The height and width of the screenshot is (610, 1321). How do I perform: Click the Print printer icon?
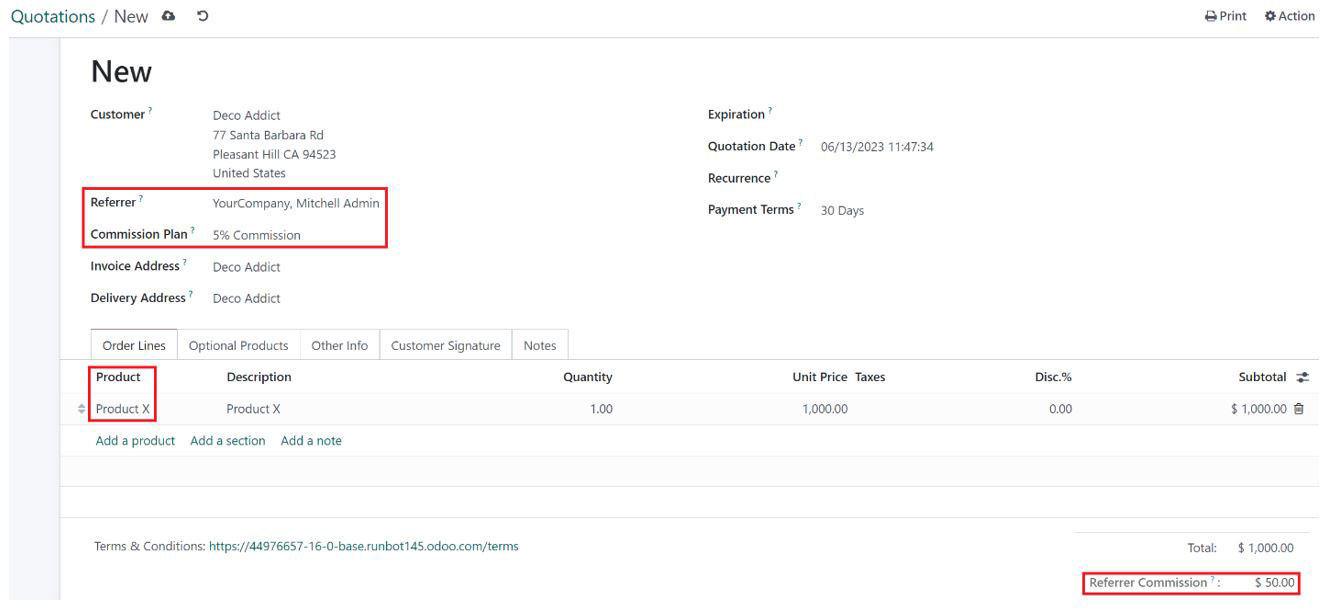pyautogui.click(x=1211, y=16)
